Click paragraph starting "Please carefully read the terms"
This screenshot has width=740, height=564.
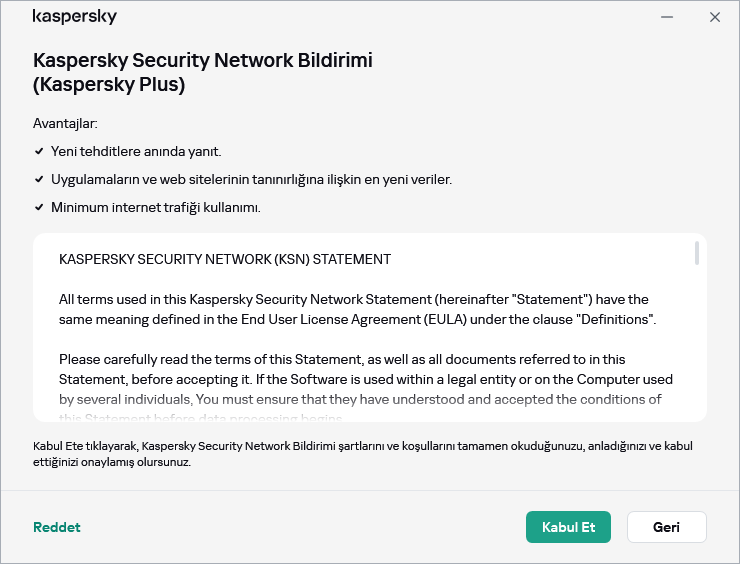(x=365, y=379)
